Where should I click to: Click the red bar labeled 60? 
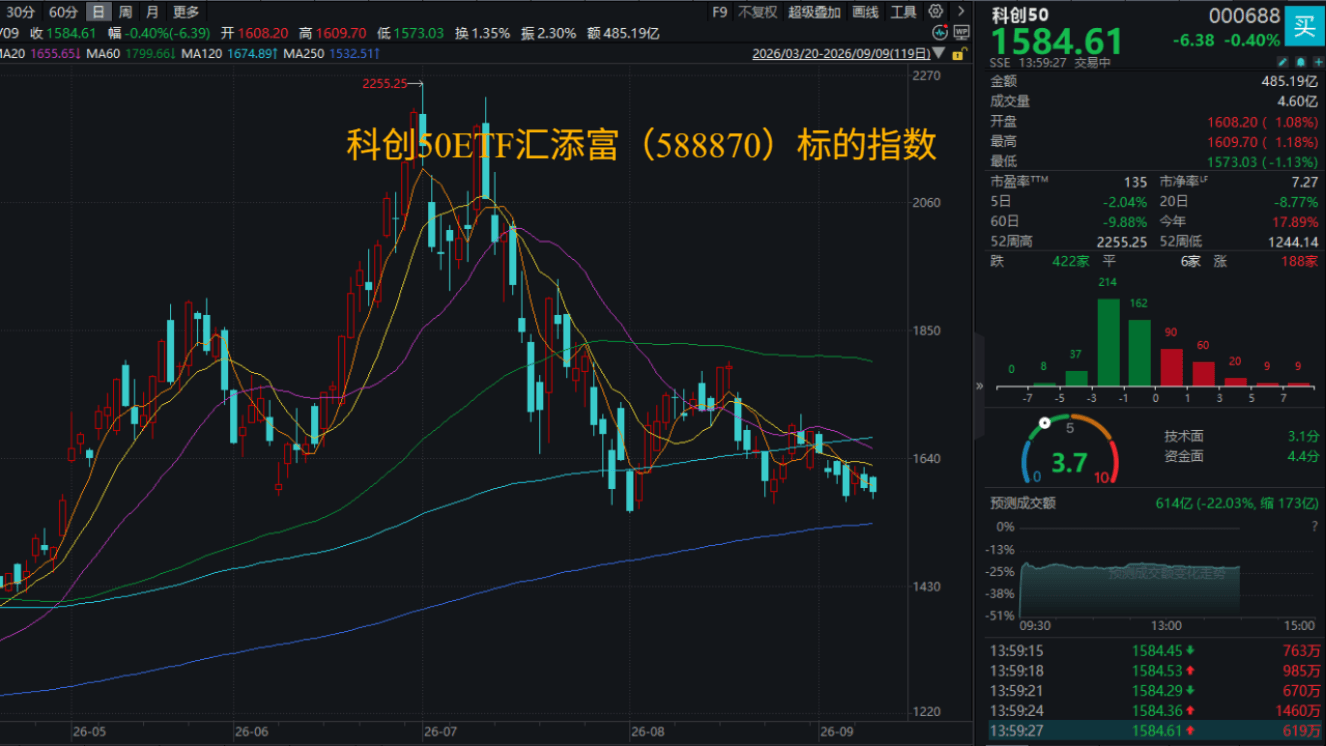pos(1203,373)
